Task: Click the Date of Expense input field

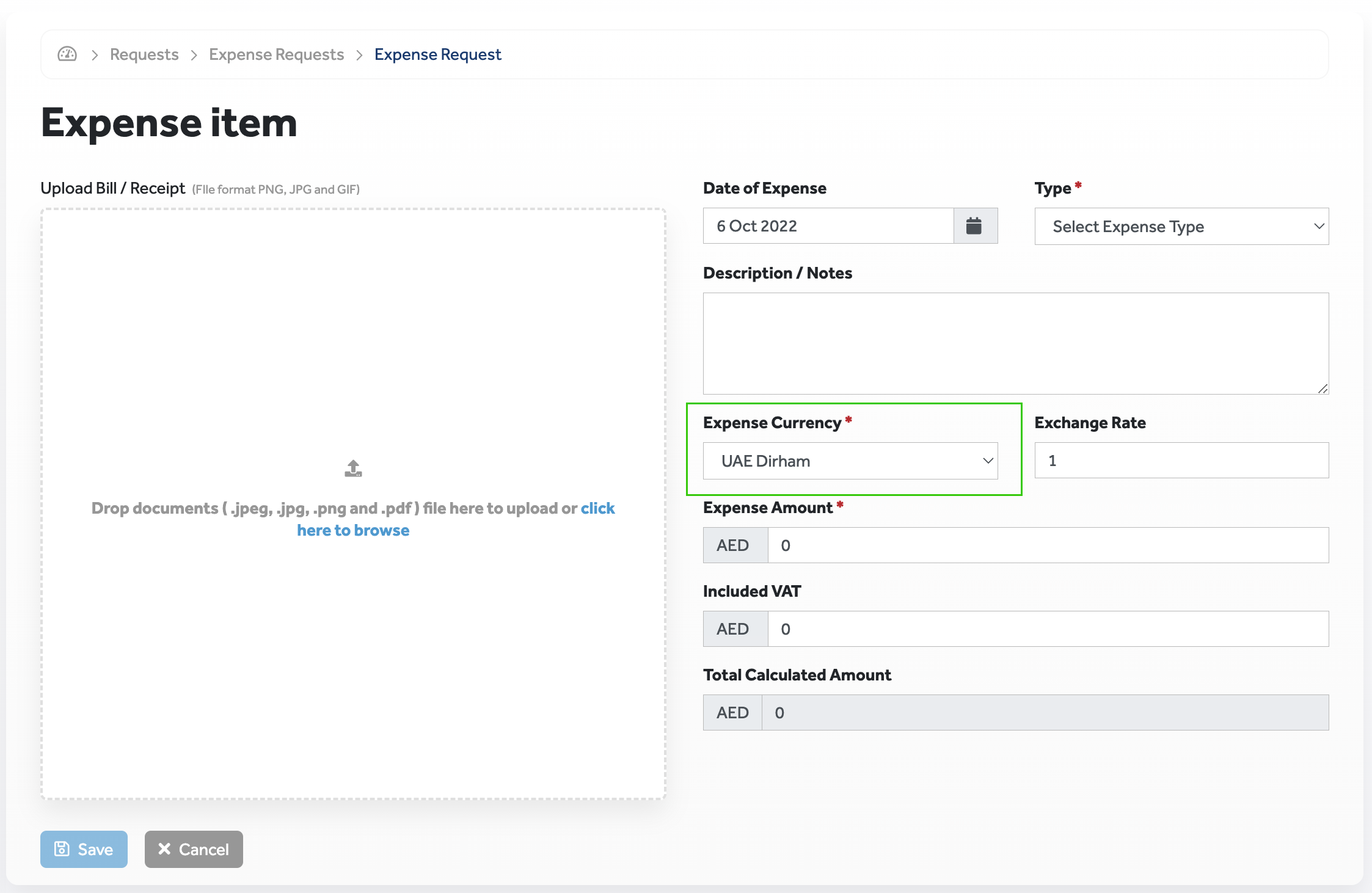Action: click(828, 226)
